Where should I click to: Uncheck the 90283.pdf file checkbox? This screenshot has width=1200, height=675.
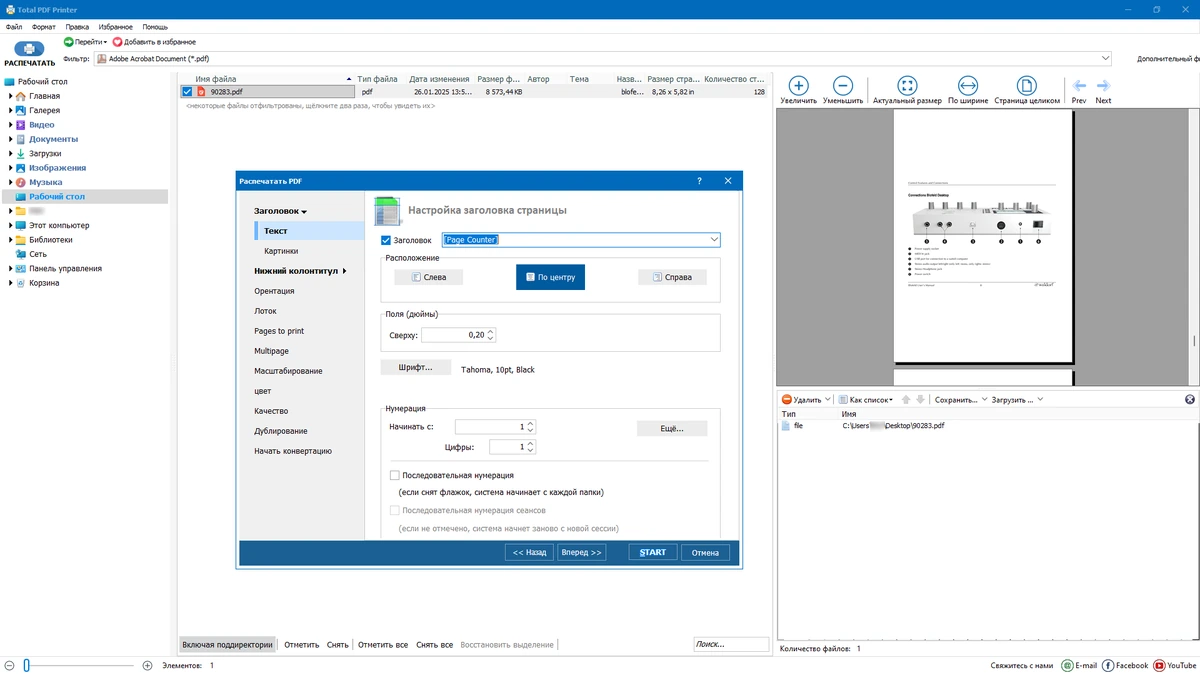tap(187, 92)
